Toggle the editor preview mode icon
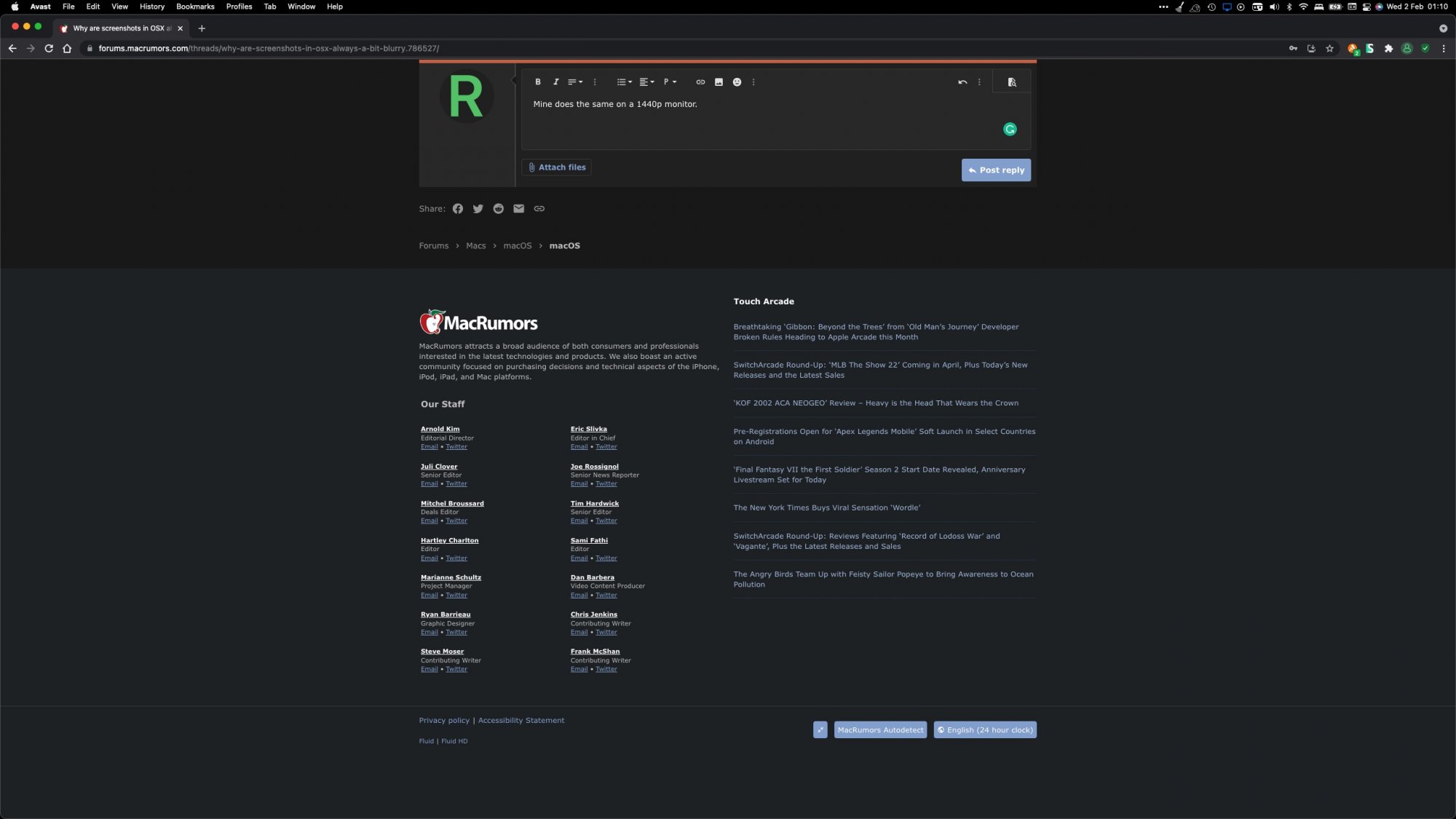 1012,82
